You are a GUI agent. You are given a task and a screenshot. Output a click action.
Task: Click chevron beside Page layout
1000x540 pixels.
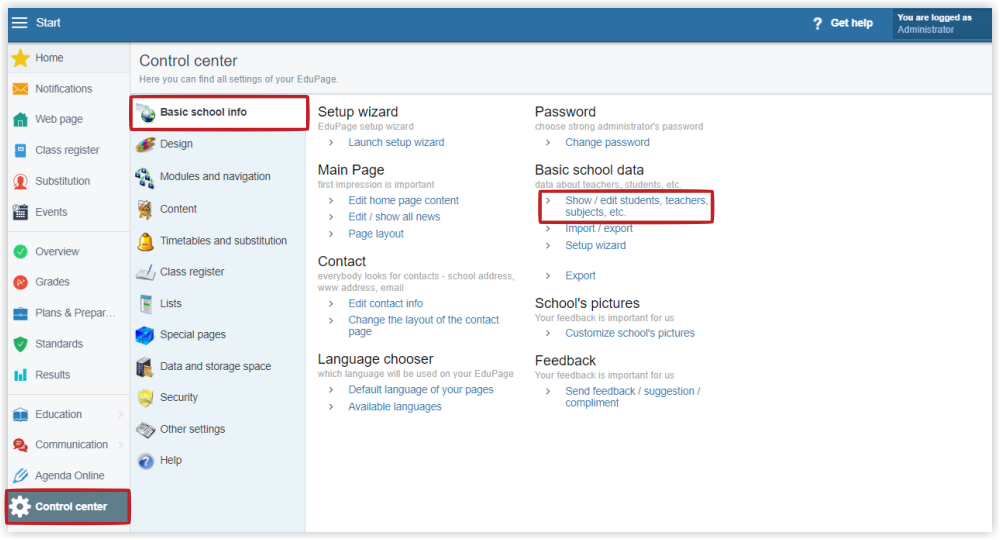[331, 234]
